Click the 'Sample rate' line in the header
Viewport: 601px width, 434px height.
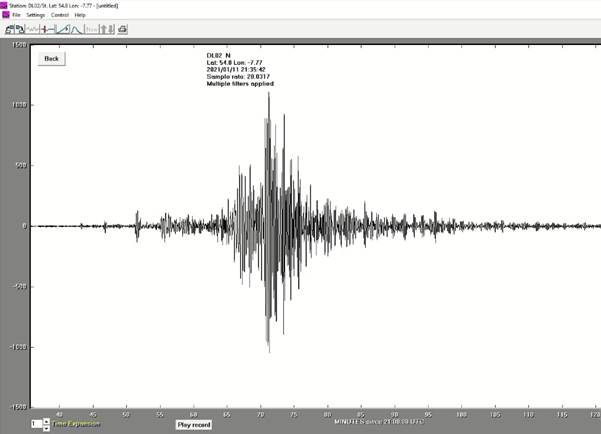(238, 77)
